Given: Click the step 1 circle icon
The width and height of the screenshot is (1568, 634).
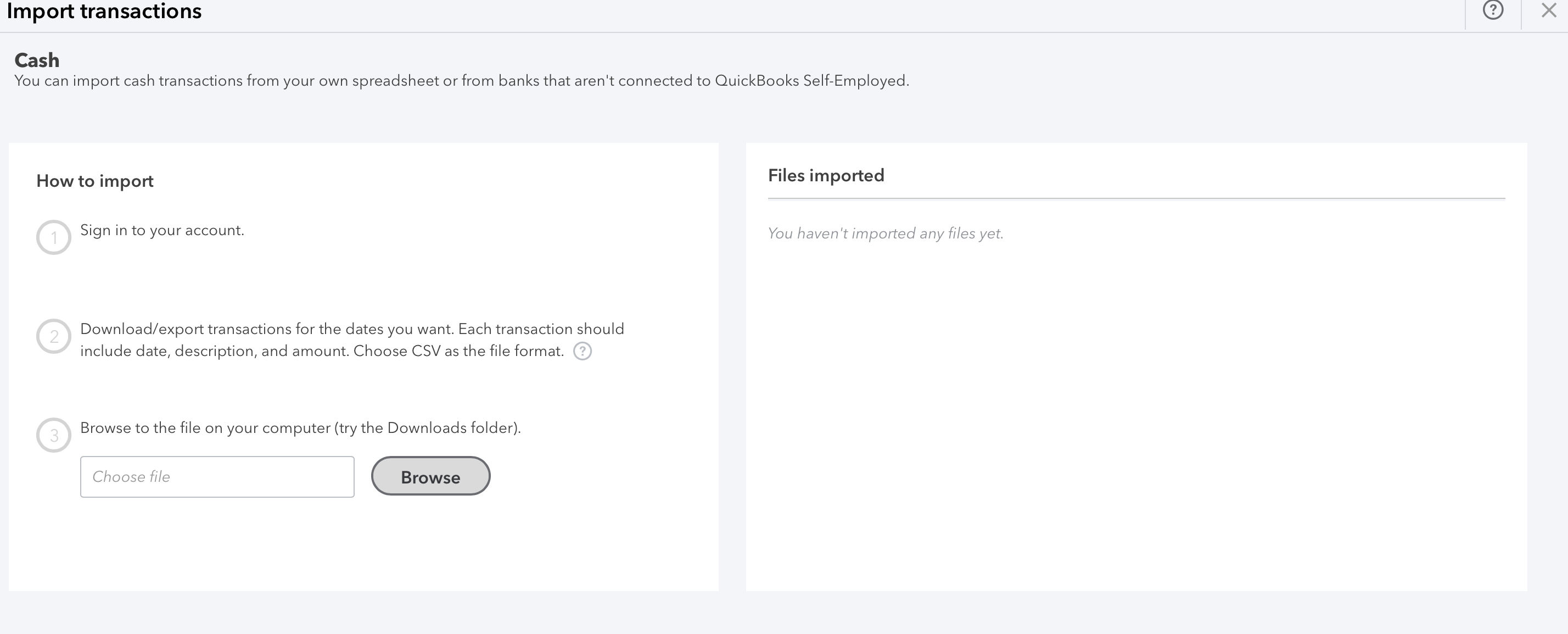Looking at the screenshot, I should click(54, 237).
